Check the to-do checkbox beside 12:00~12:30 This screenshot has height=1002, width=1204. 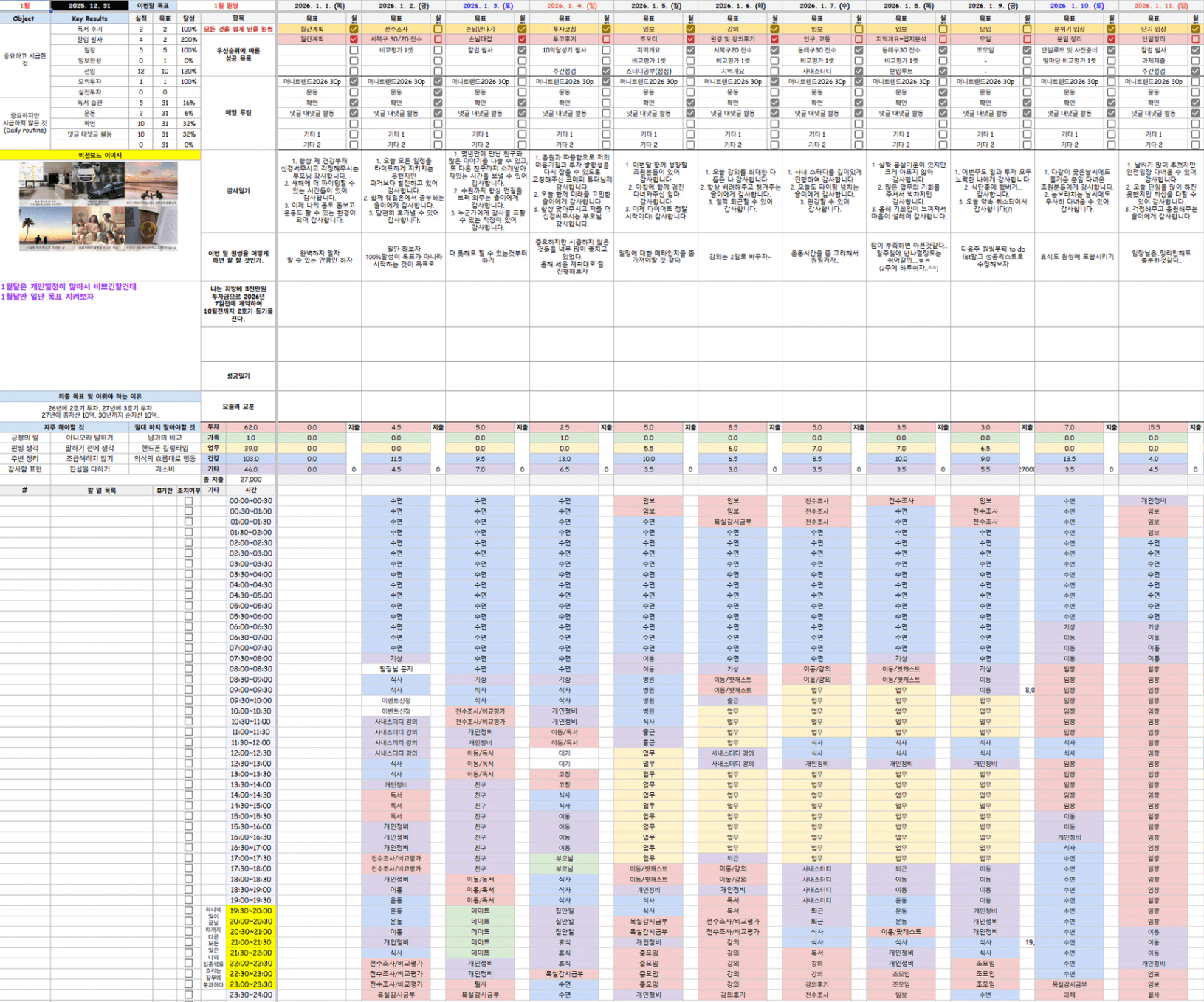coord(188,753)
